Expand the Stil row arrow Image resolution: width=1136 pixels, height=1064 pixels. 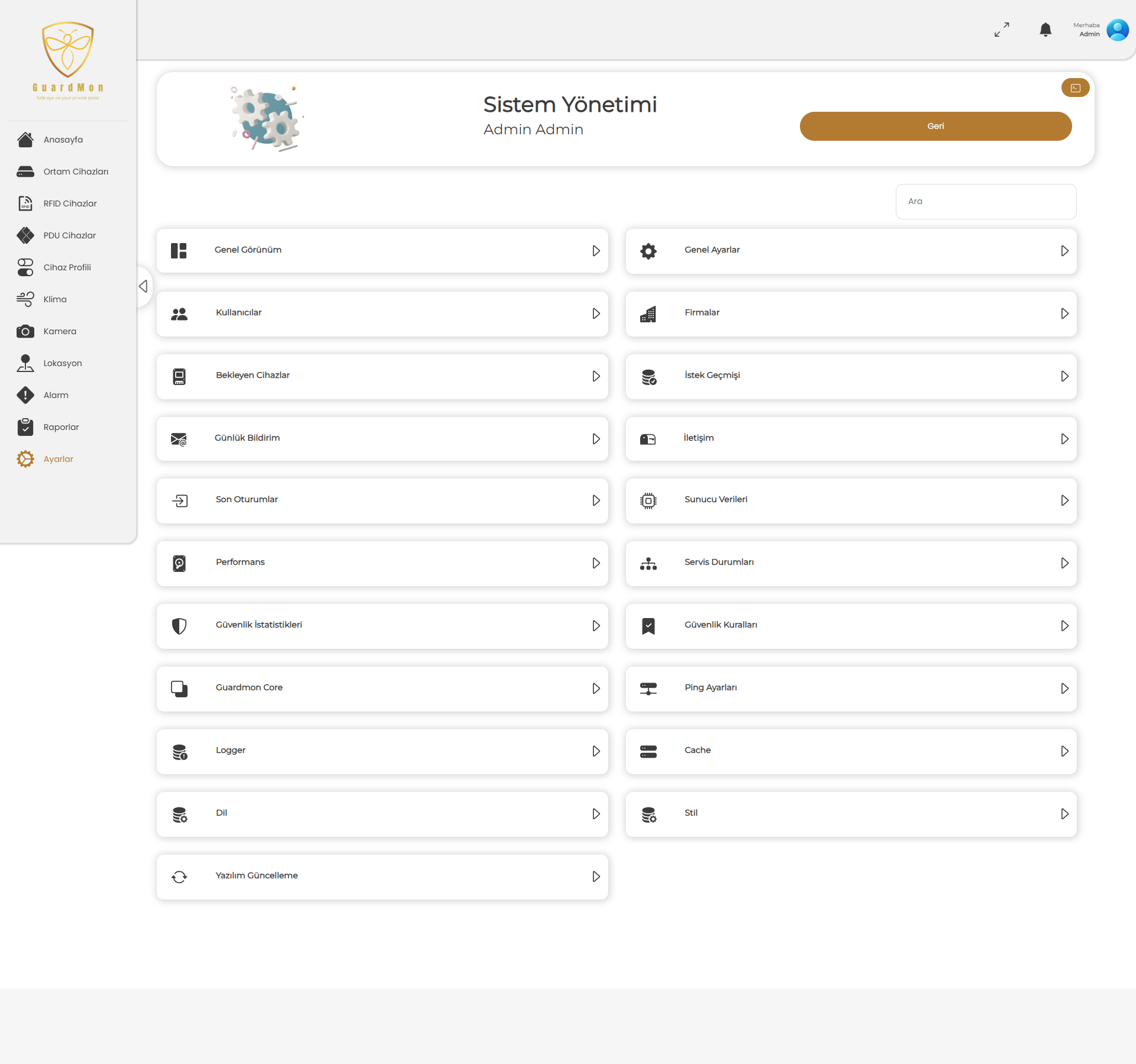tap(1064, 814)
